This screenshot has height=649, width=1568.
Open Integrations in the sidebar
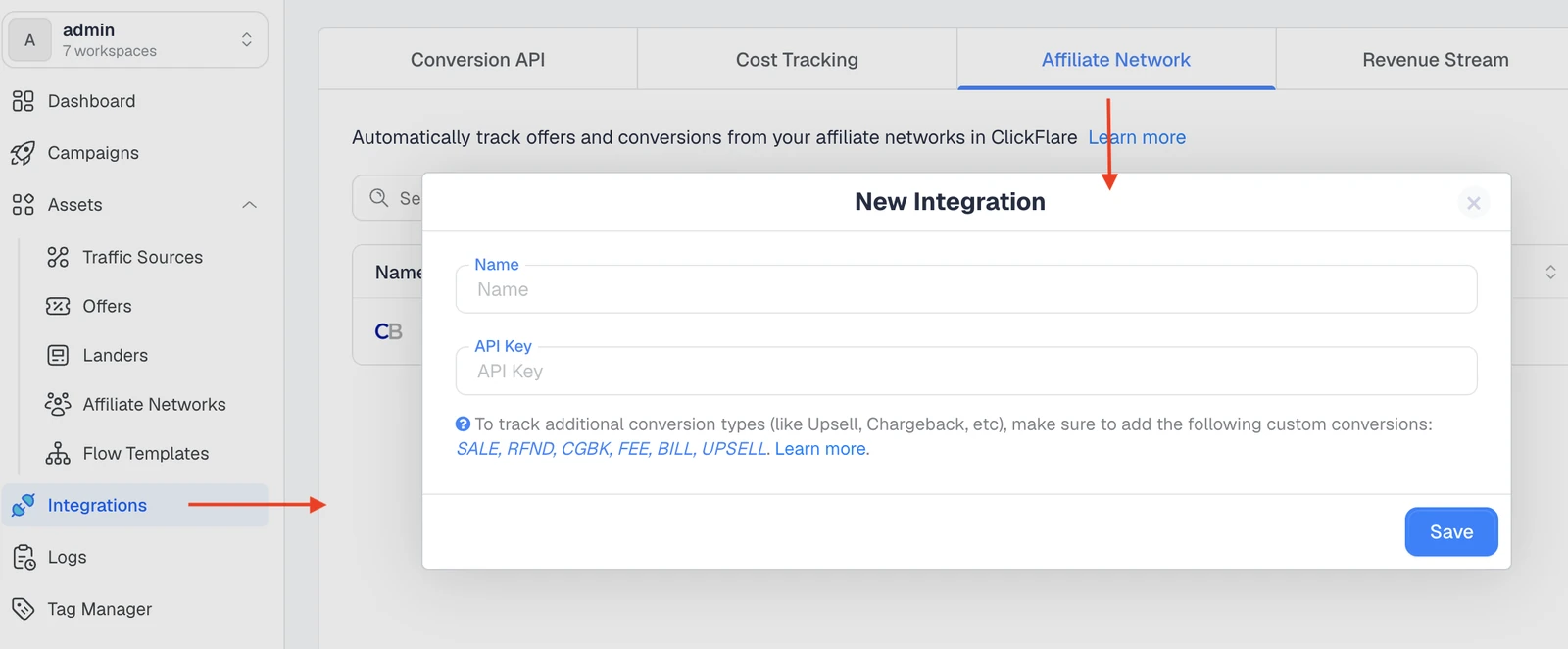135,505
